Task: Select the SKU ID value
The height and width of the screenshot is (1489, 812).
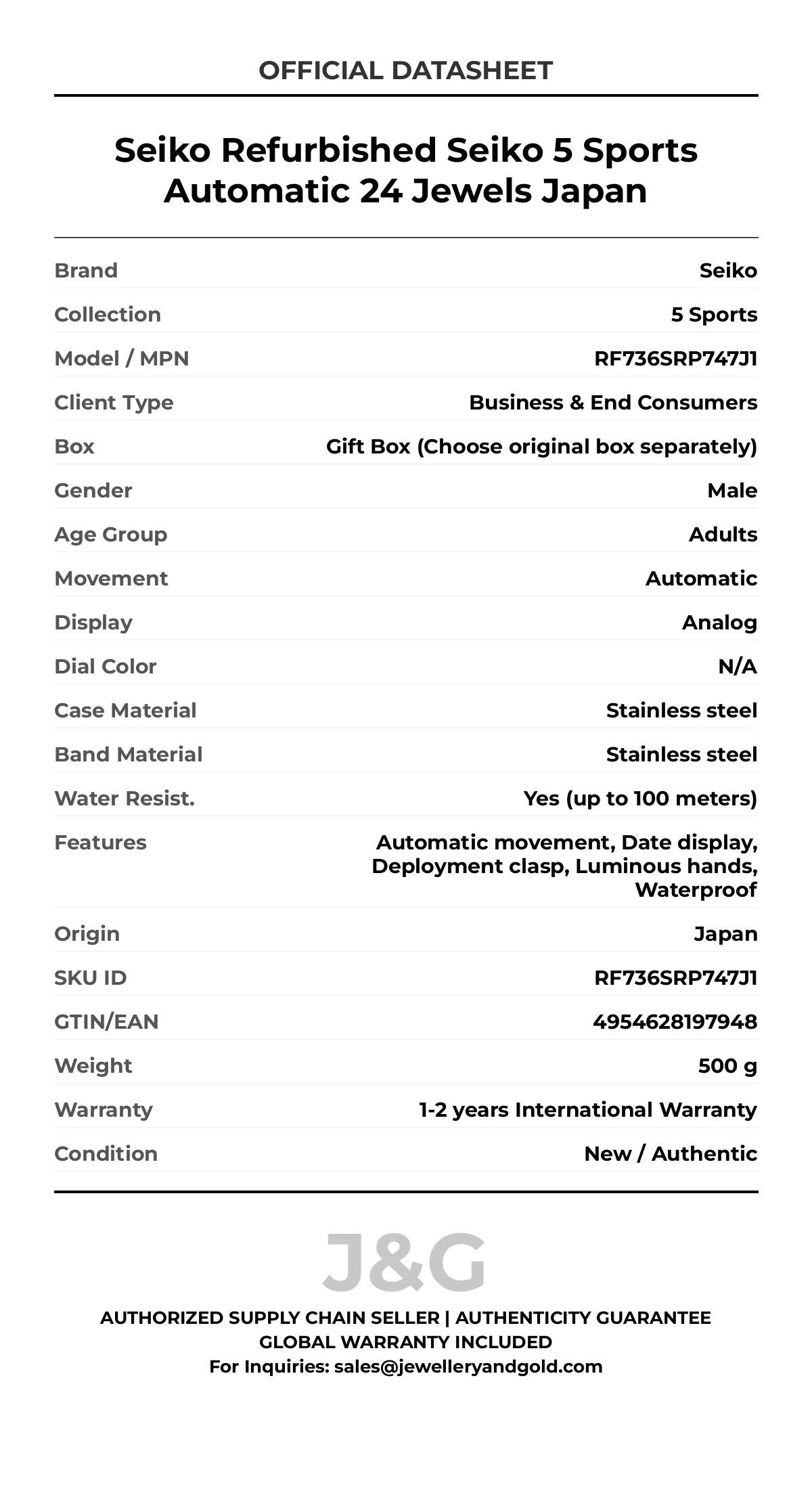Action: point(675,977)
